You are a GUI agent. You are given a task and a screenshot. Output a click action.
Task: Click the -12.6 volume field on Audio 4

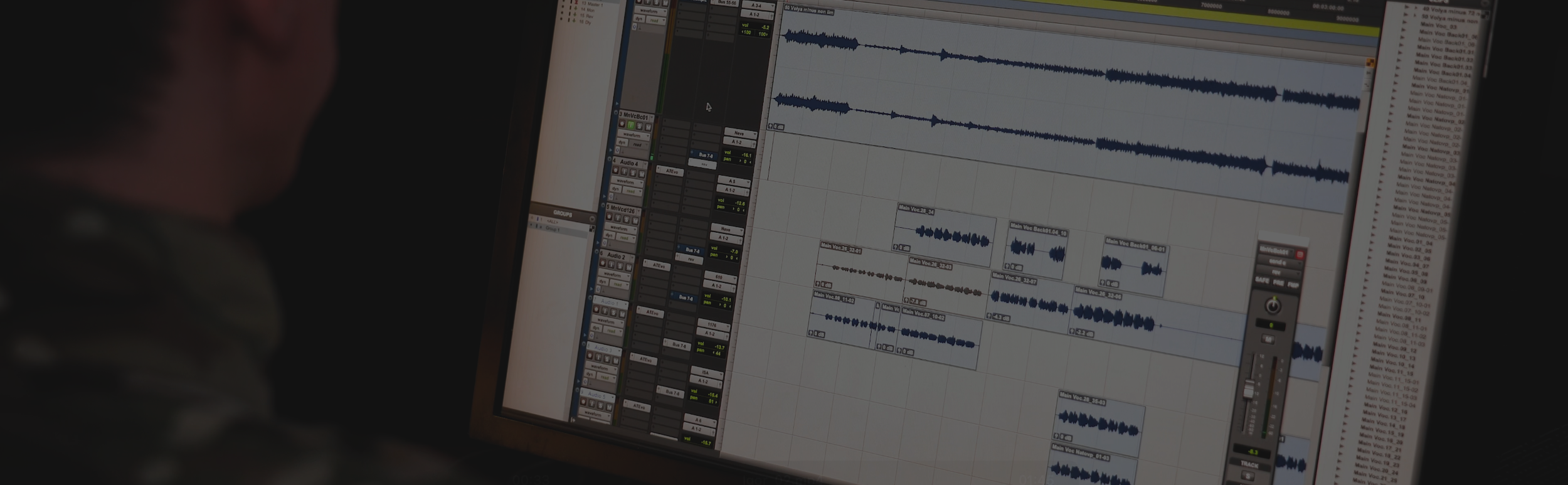(732, 201)
